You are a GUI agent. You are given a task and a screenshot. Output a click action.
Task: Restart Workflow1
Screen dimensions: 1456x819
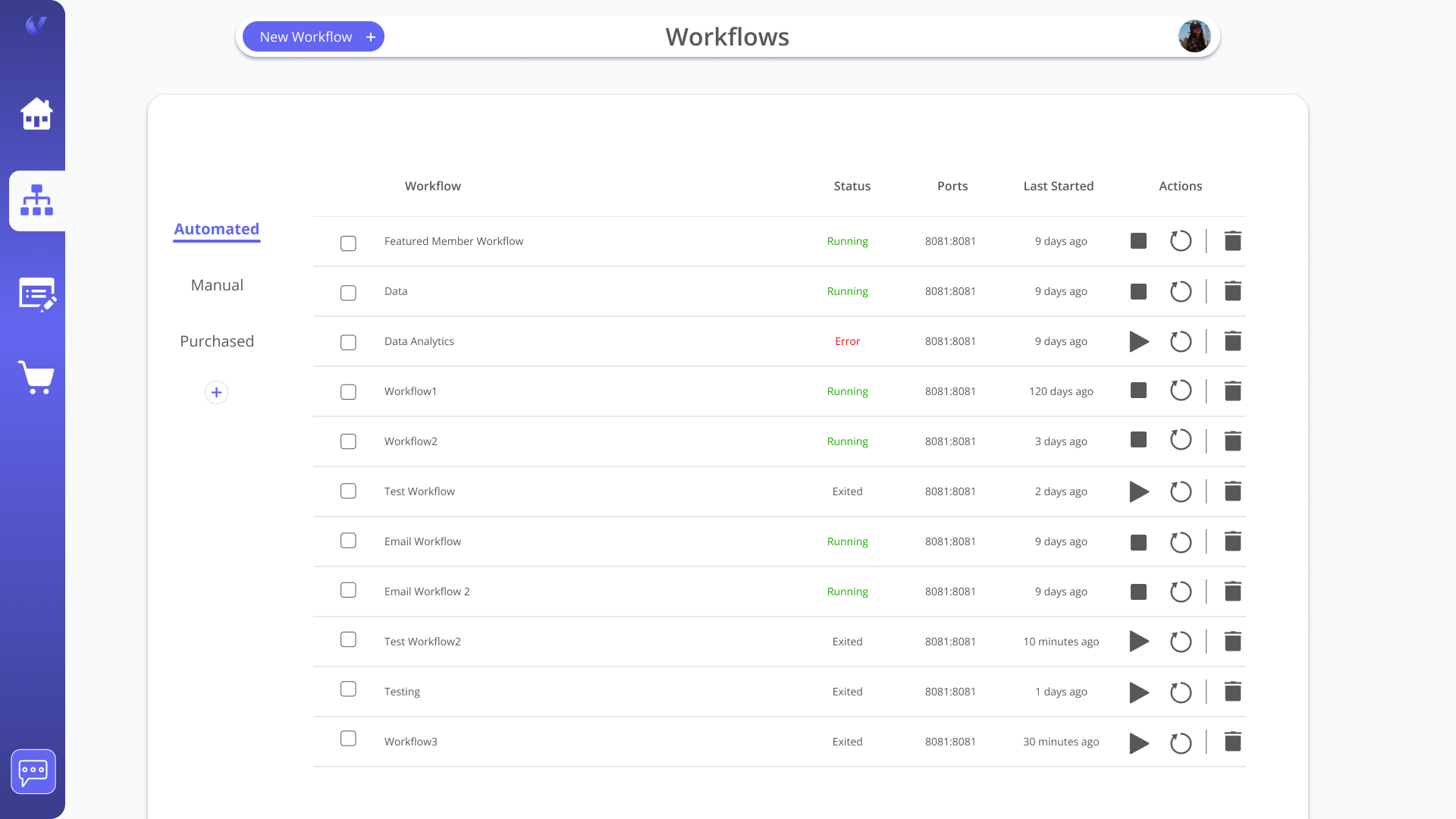pyautogui.click(x=1181, y=391)
